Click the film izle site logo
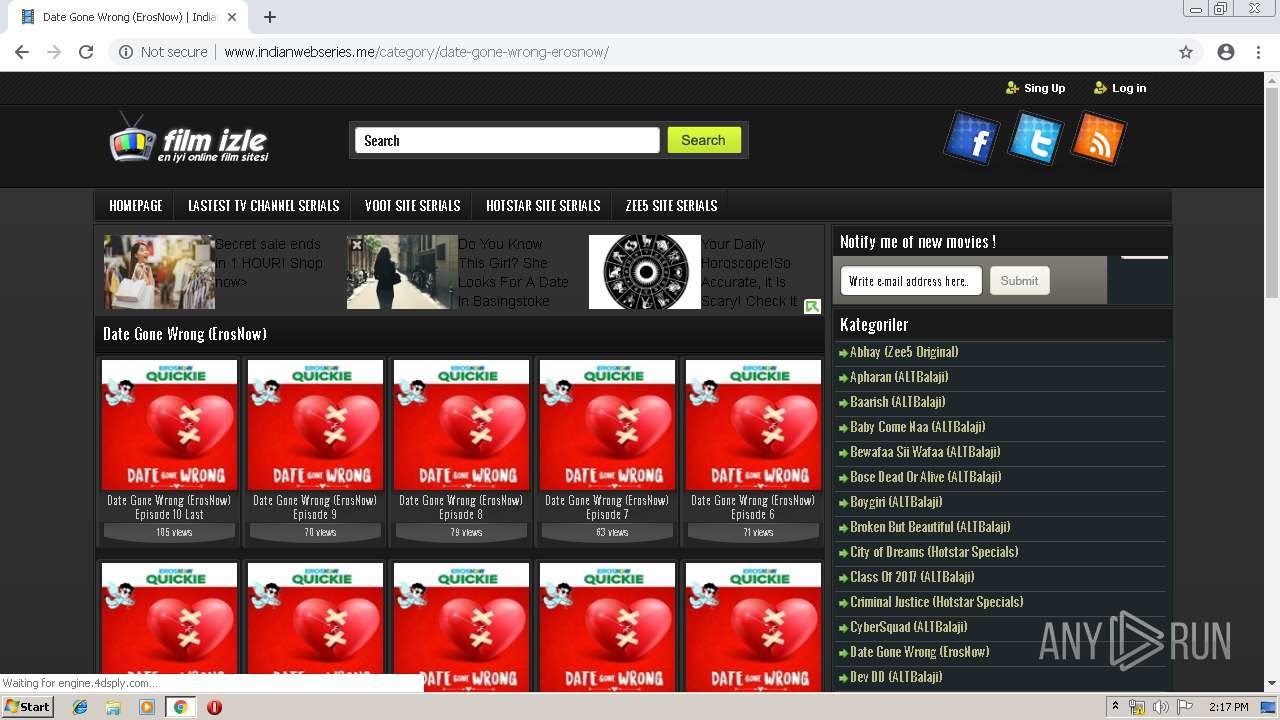Screen dimensions: 1280x720 point(189,140)
